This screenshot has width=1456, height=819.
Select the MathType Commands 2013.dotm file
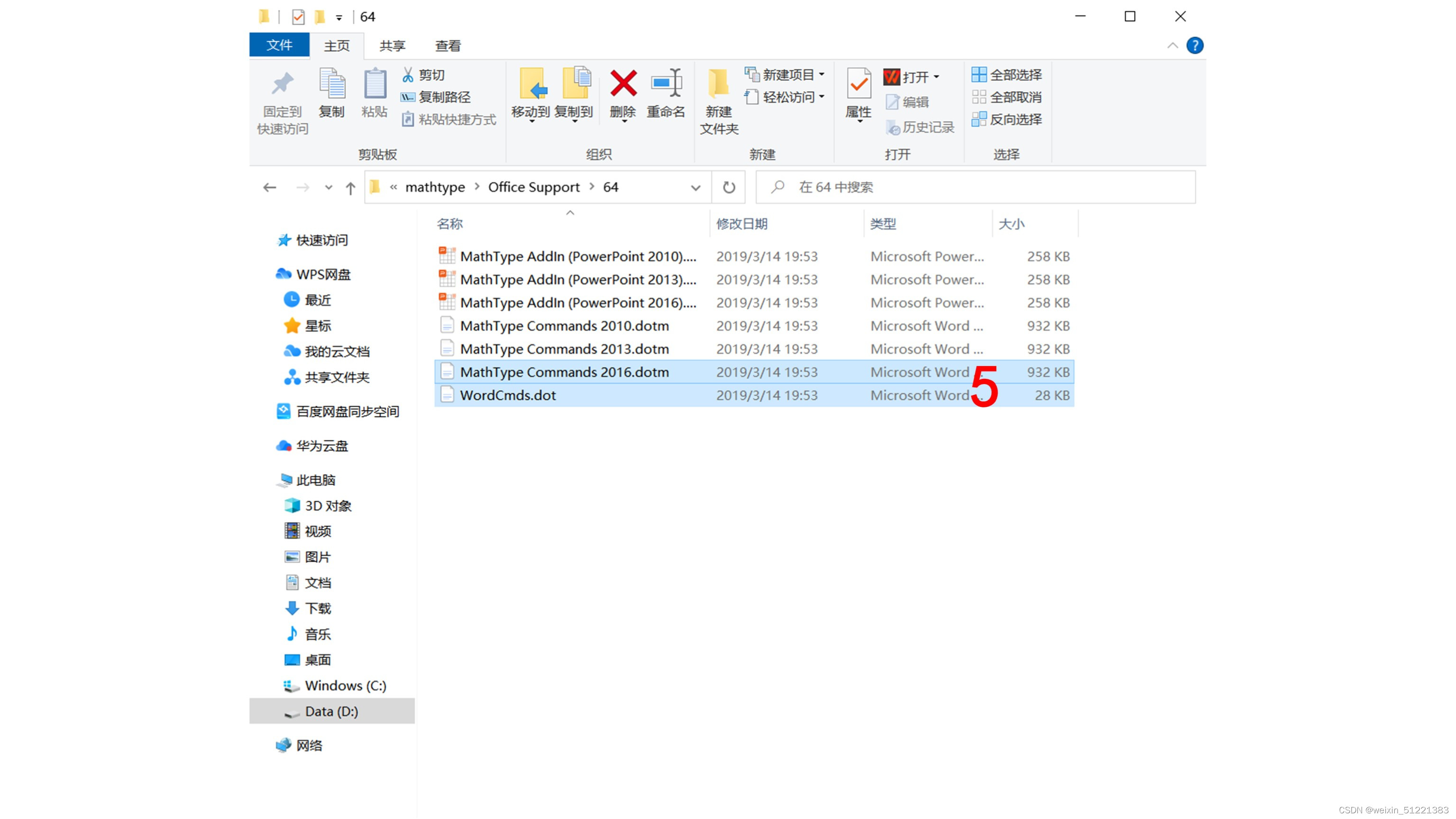(x=564, y=349)
